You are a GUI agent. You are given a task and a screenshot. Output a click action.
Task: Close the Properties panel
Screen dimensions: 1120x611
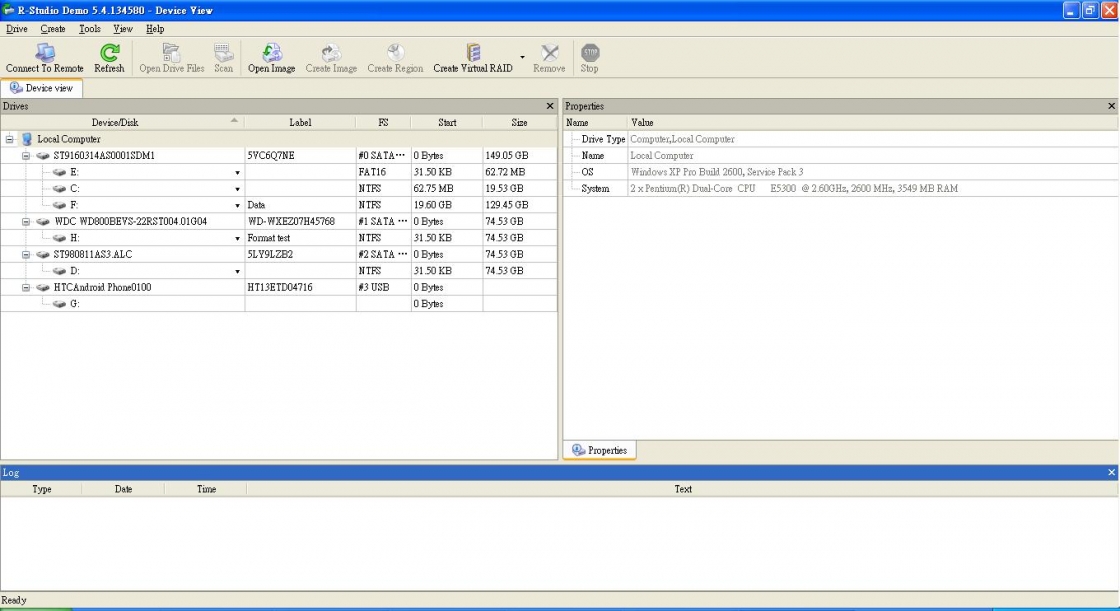pyautogui.click(x=1111, y=106)
